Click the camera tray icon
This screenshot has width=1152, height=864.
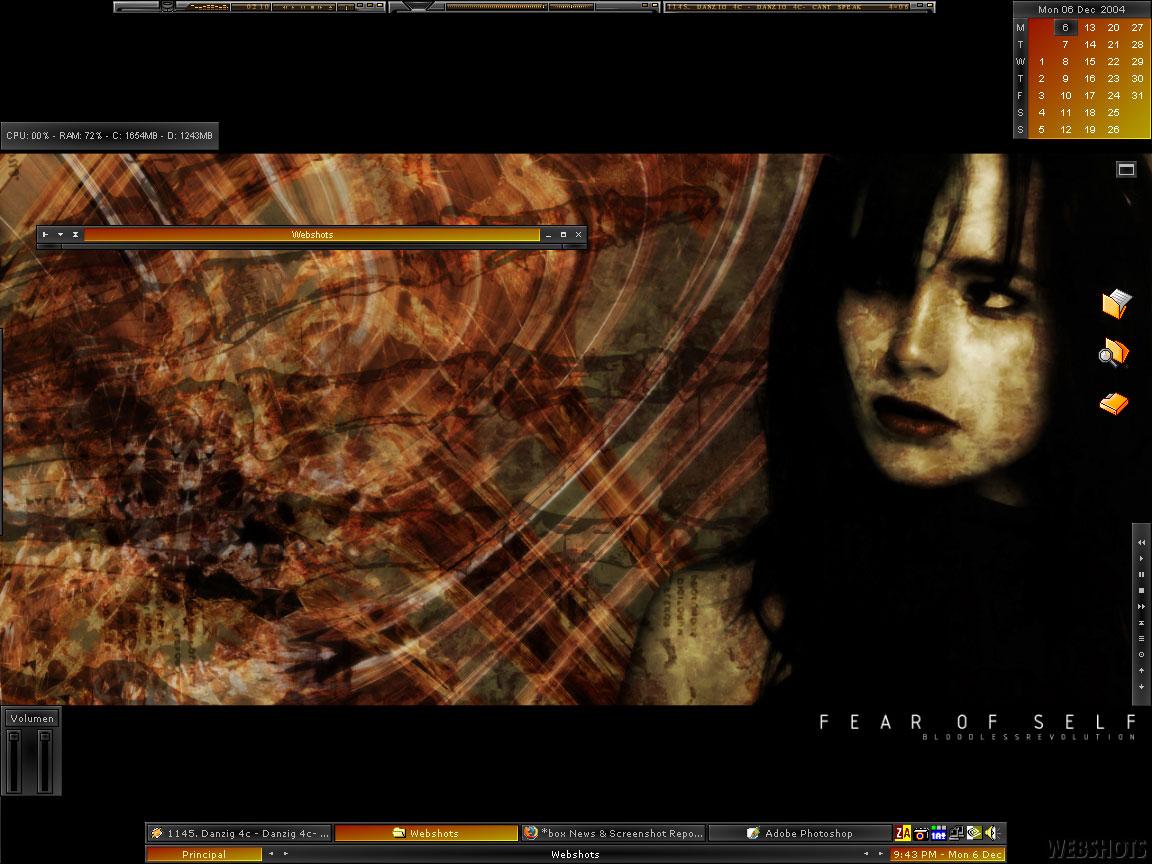[921, 833]
